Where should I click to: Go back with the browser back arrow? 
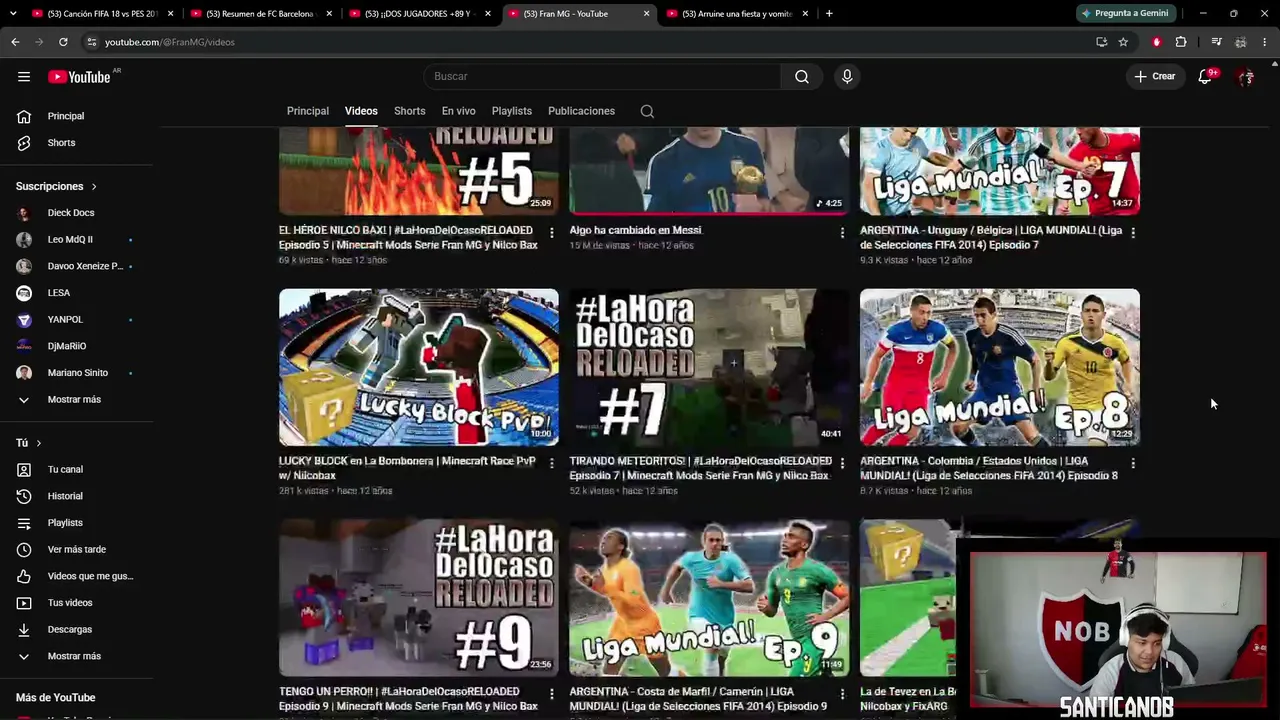[x=15, y=42]
